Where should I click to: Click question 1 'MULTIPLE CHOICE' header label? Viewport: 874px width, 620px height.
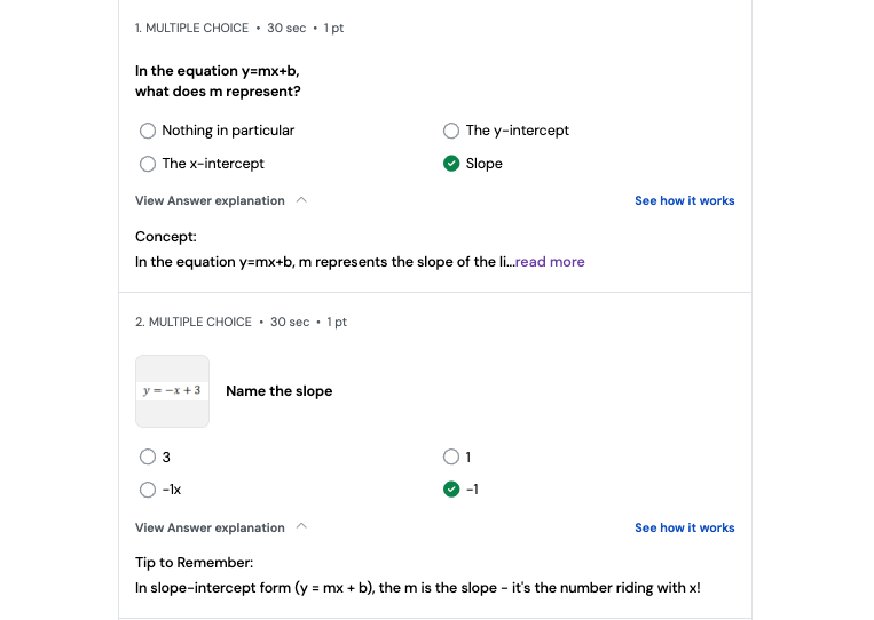[x=197, y=28]
